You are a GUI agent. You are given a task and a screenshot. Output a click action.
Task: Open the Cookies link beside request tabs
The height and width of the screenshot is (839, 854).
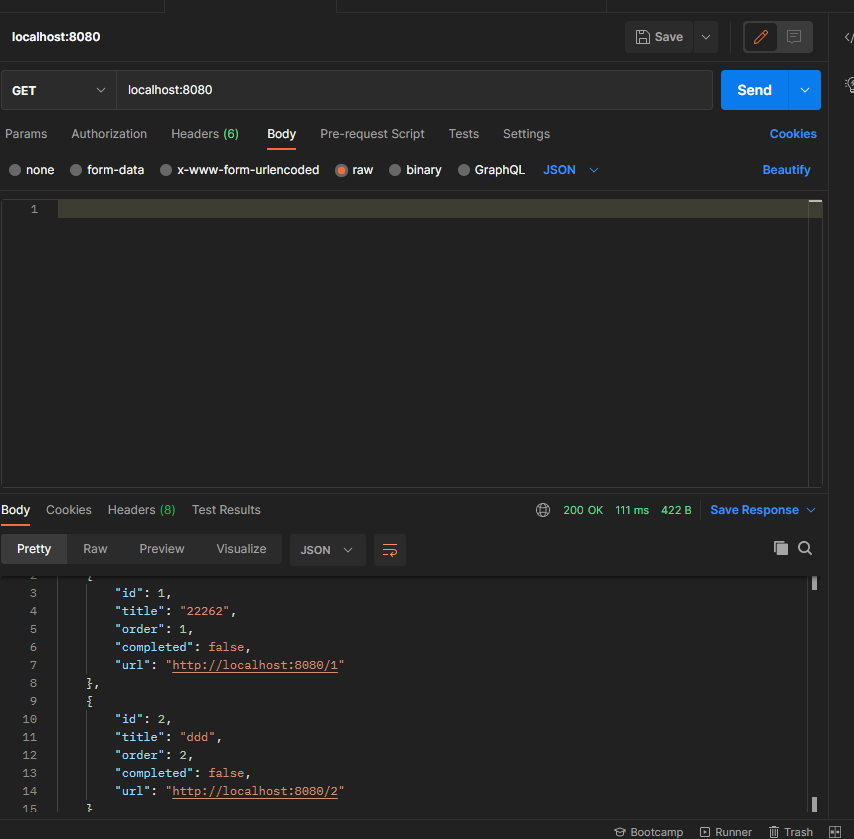pyautogui.click(x=792, y=134)
